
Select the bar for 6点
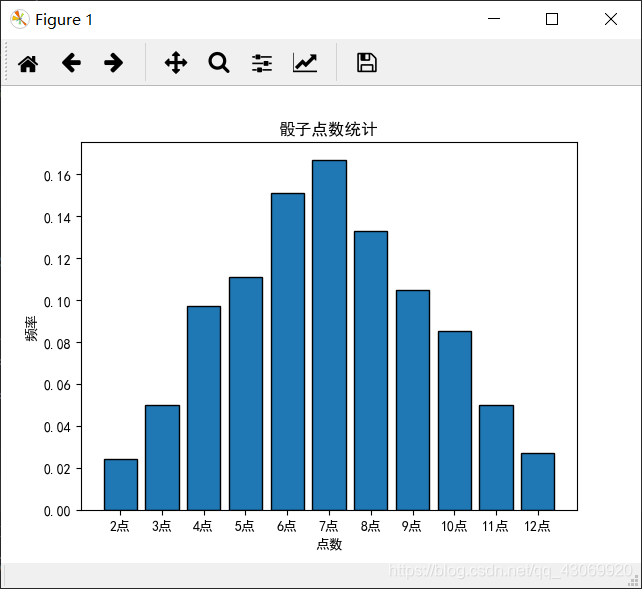pyautogui.click(x=288, y=352)
